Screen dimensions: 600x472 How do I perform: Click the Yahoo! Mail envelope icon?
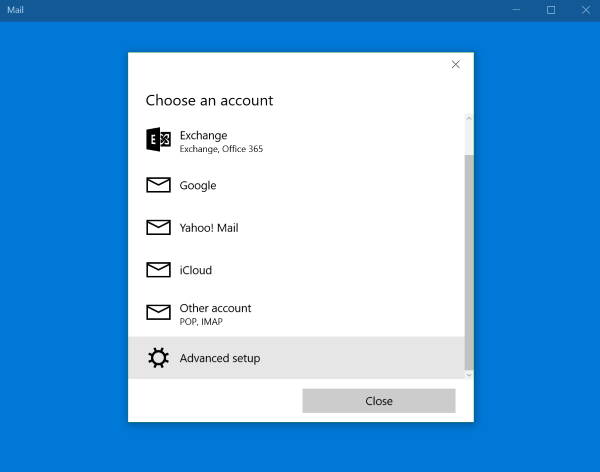tap(158, 227)
